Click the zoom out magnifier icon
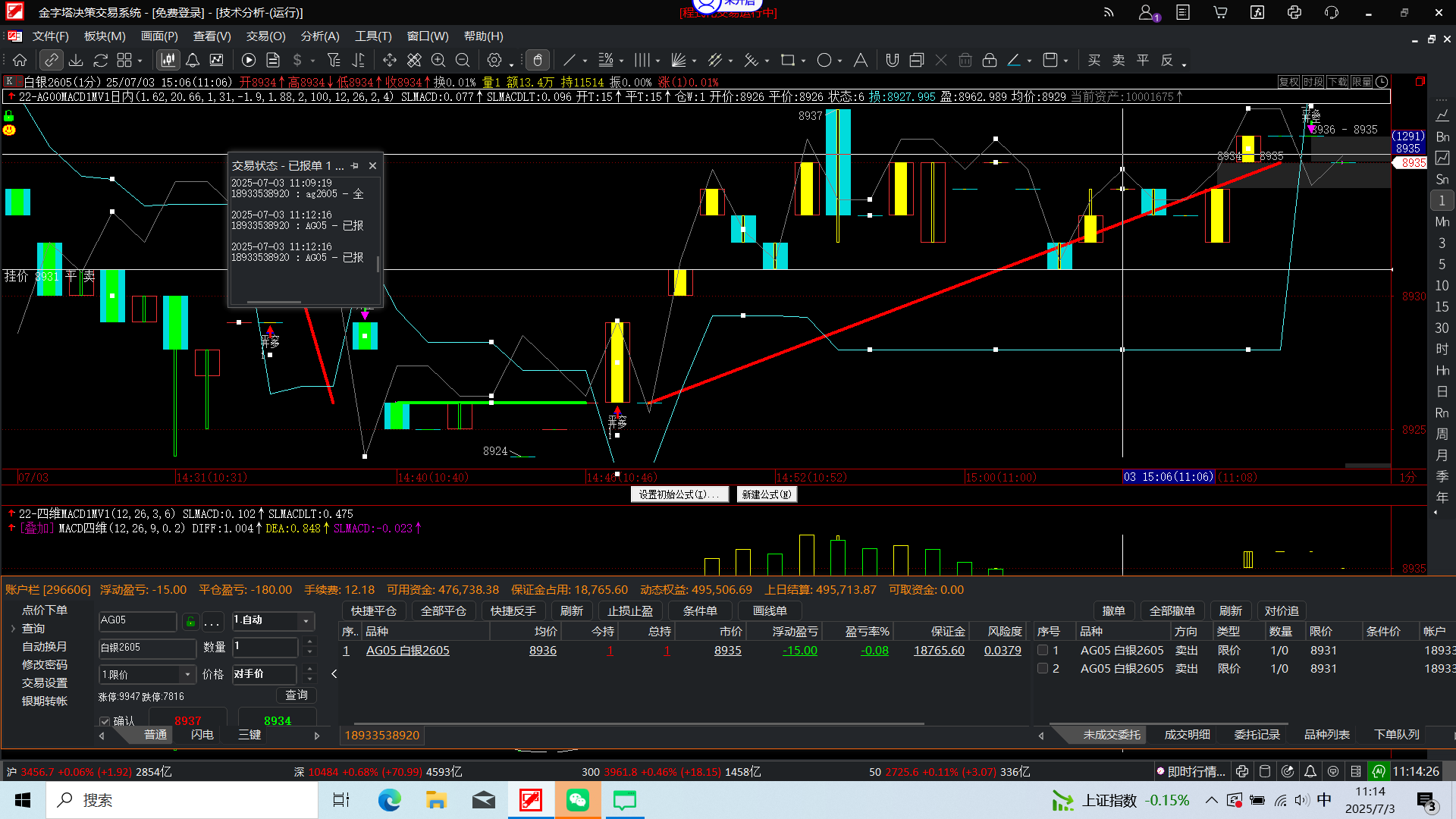This screenshot has height=819, width=1456. pos(463,60)
